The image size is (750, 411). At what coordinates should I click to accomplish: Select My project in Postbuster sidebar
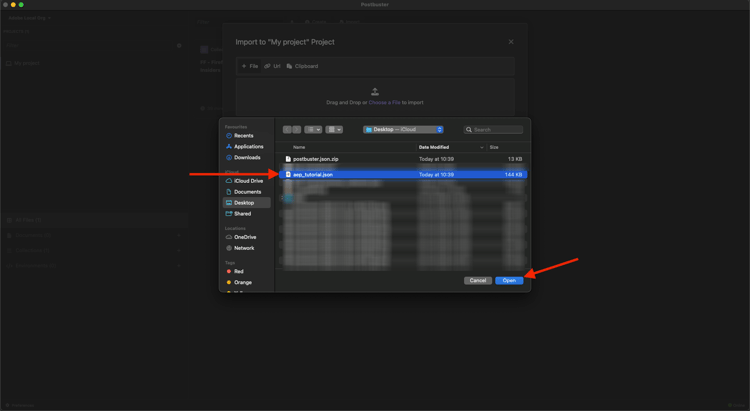(x=23, y=63)
